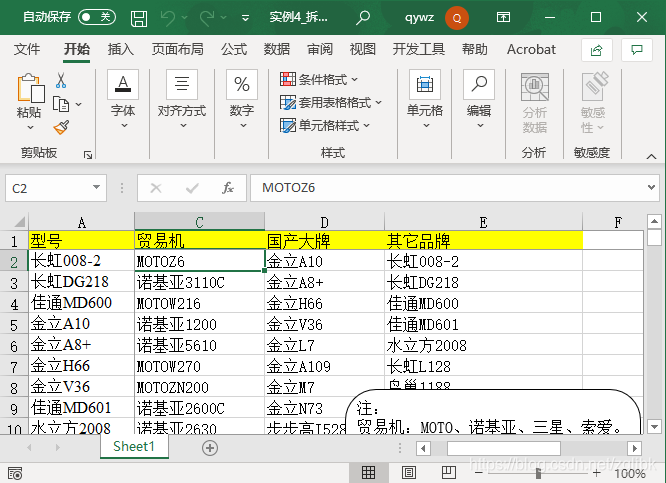Open Customize Quick Access Toolbar dropdown
Image resolution: width=666 pixels, height=483 pixels.
245,18
